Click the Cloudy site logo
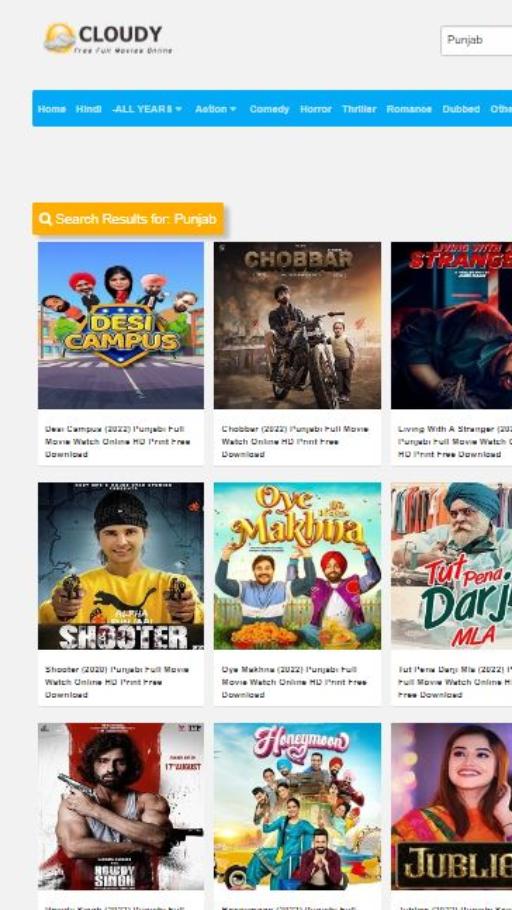The width and height of the screenshot is (512, 910). tap(108, 38)
